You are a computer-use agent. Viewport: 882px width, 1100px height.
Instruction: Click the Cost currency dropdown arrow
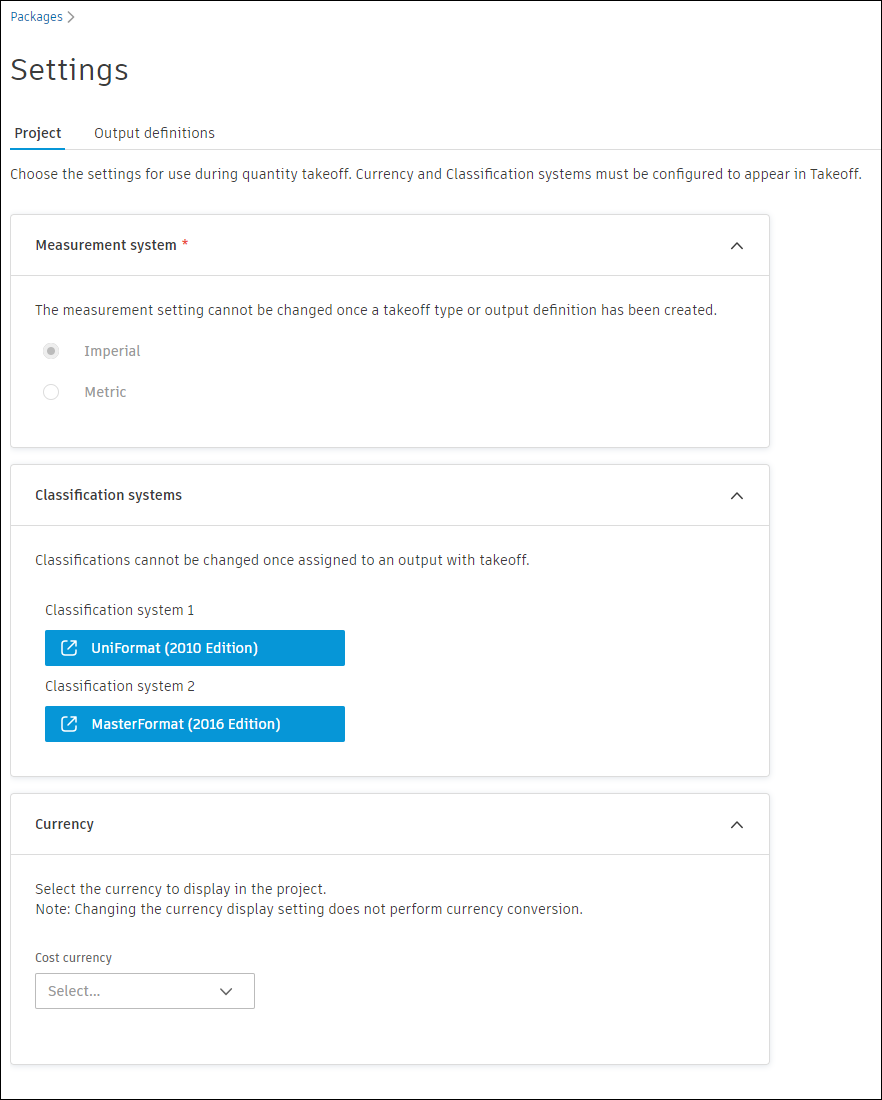[226, 991]
